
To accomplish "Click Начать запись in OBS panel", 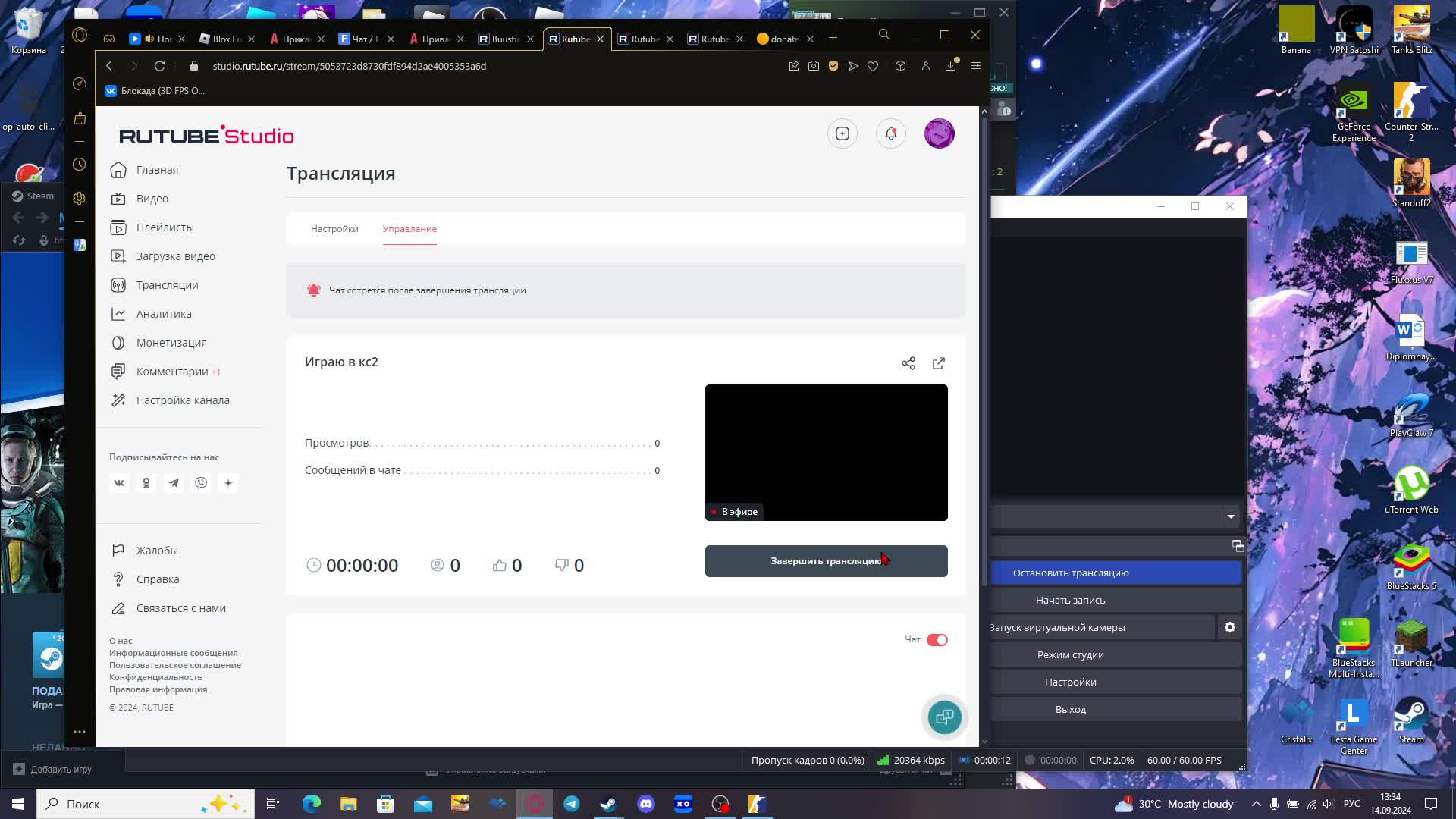I will (1071, 600).
